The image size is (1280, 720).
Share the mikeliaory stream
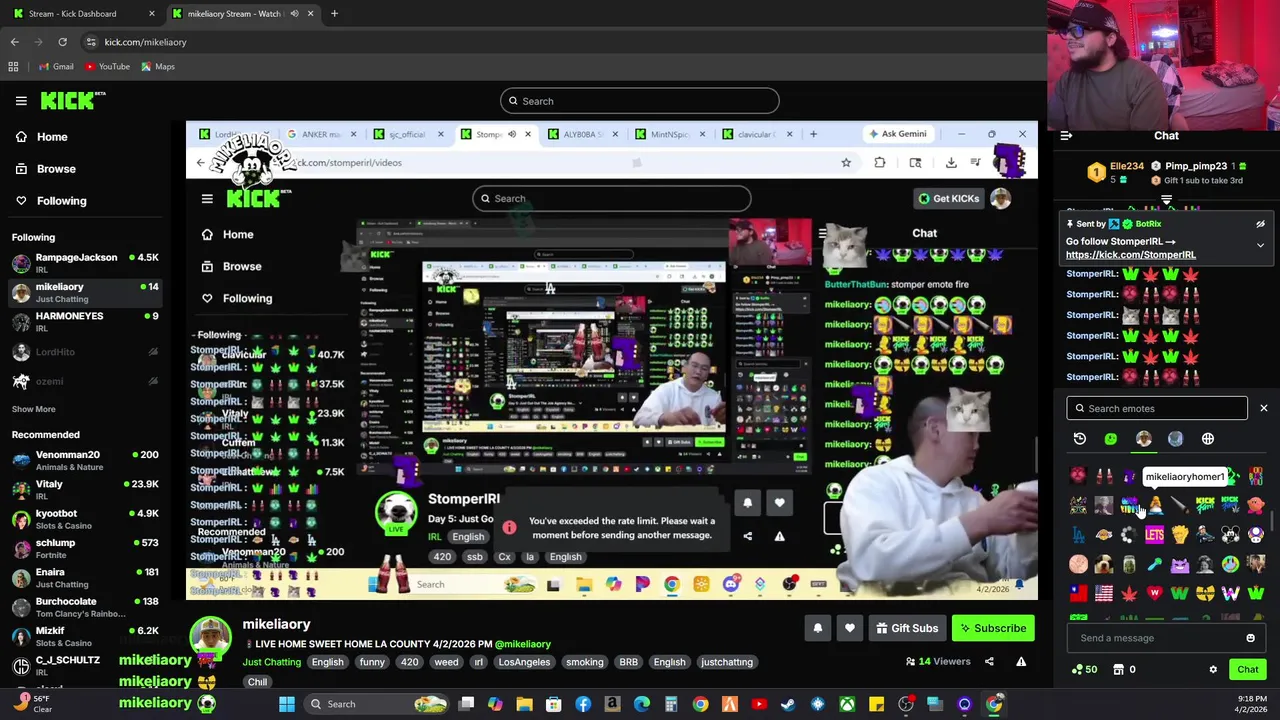point(989,661)
